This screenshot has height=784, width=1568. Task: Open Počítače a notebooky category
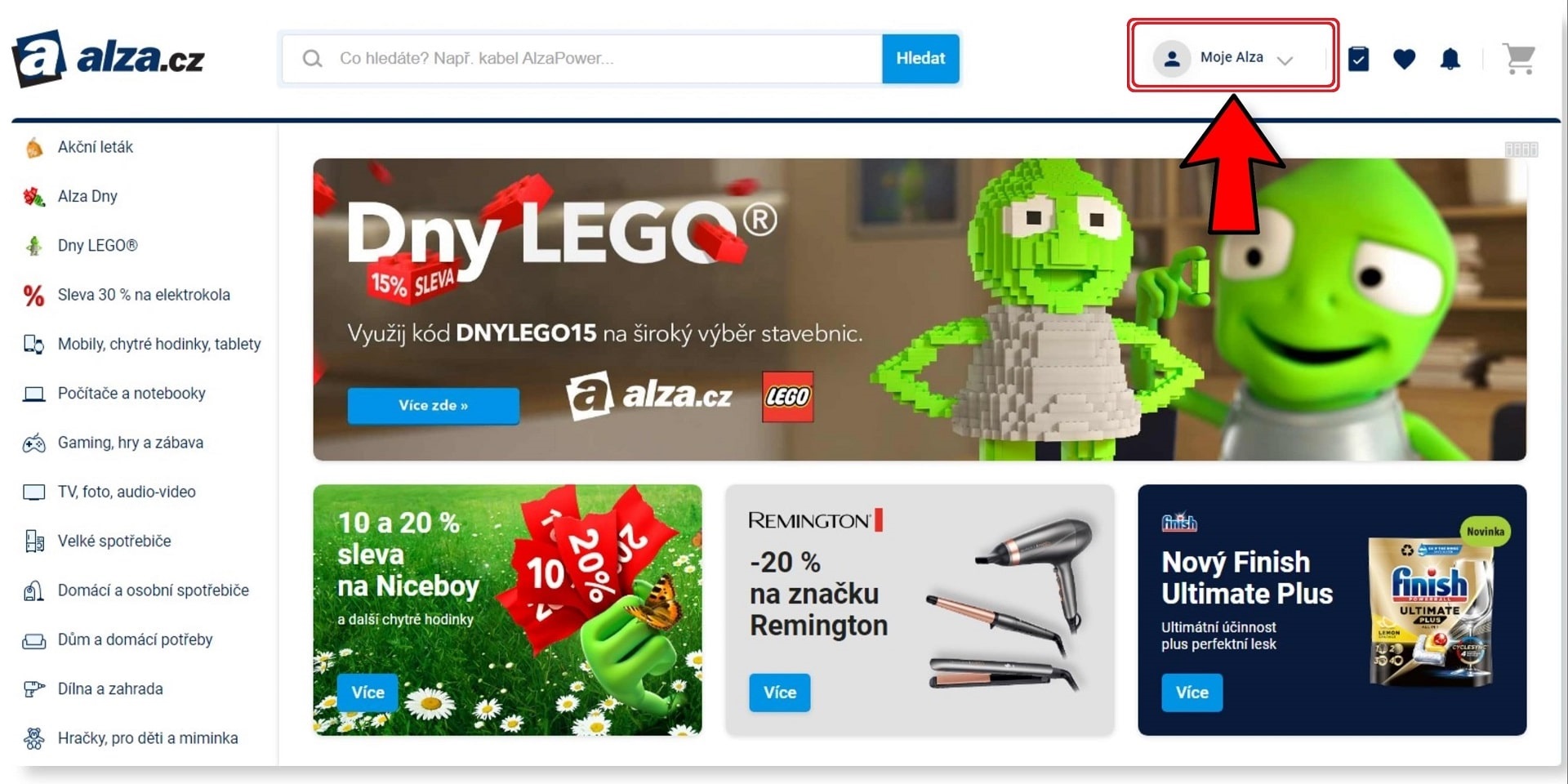pos(131,394)
